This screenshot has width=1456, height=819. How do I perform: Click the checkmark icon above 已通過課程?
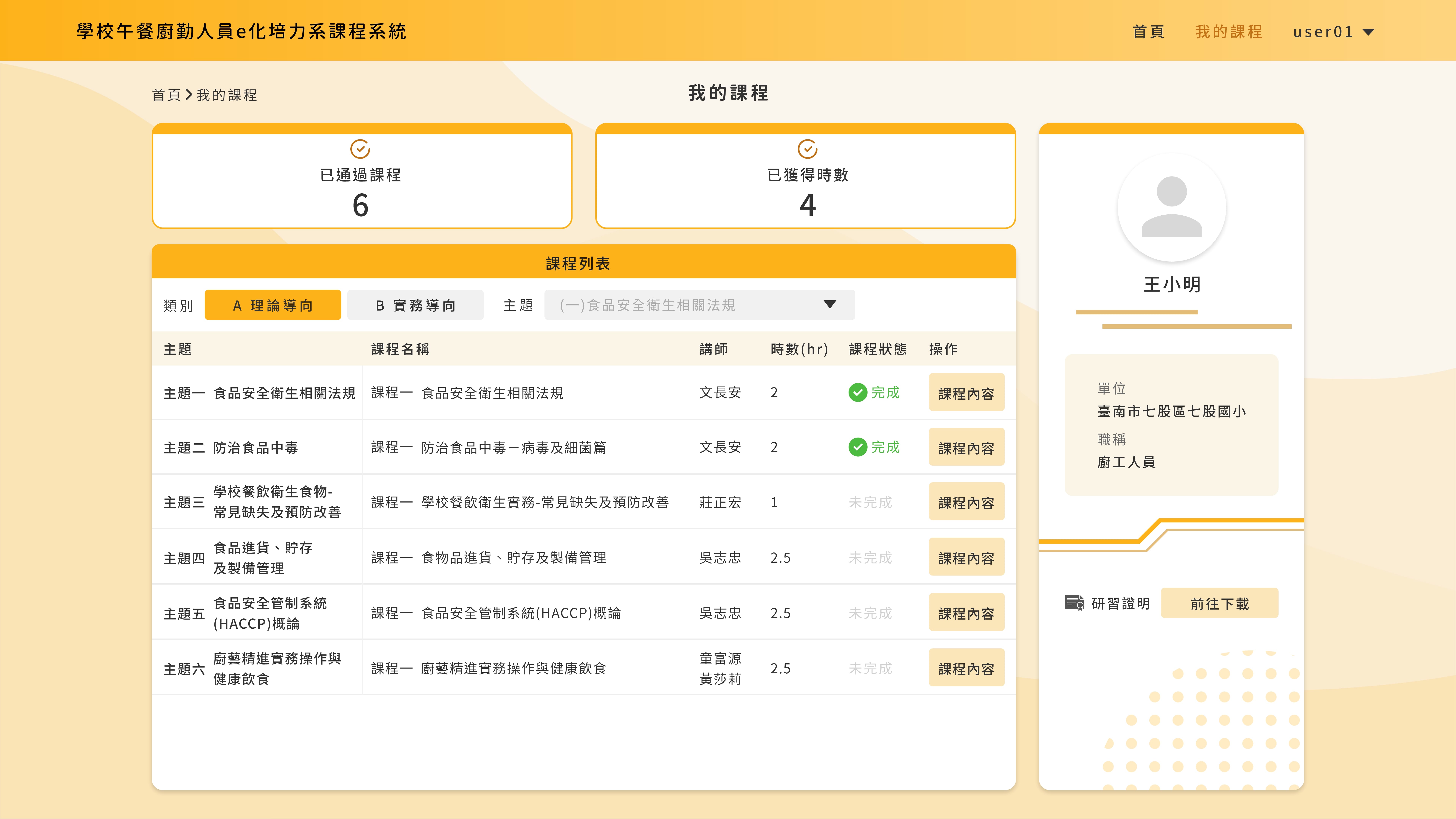pyautogui.click(x=360, y=149)
